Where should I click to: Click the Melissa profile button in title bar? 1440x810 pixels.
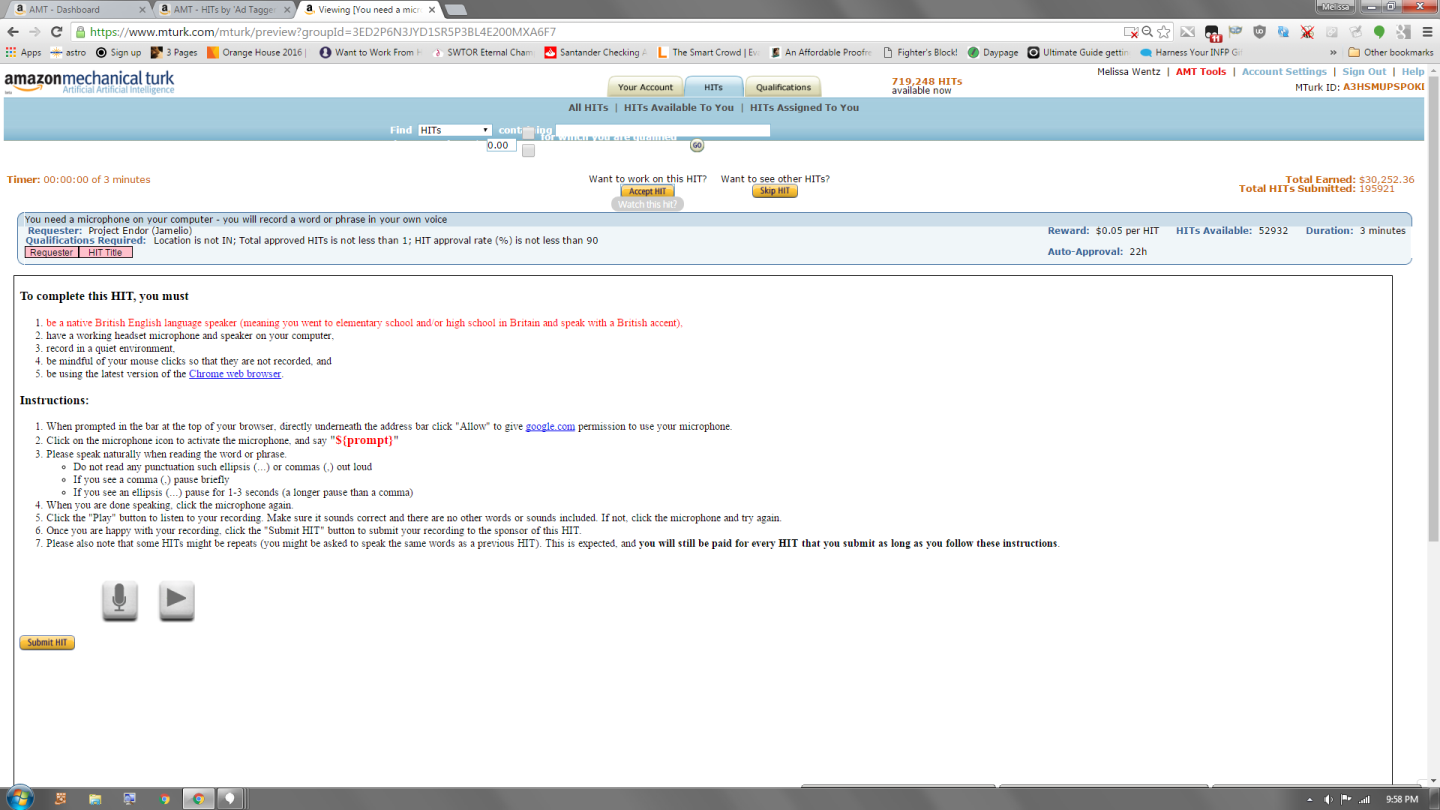[1334, 6]
